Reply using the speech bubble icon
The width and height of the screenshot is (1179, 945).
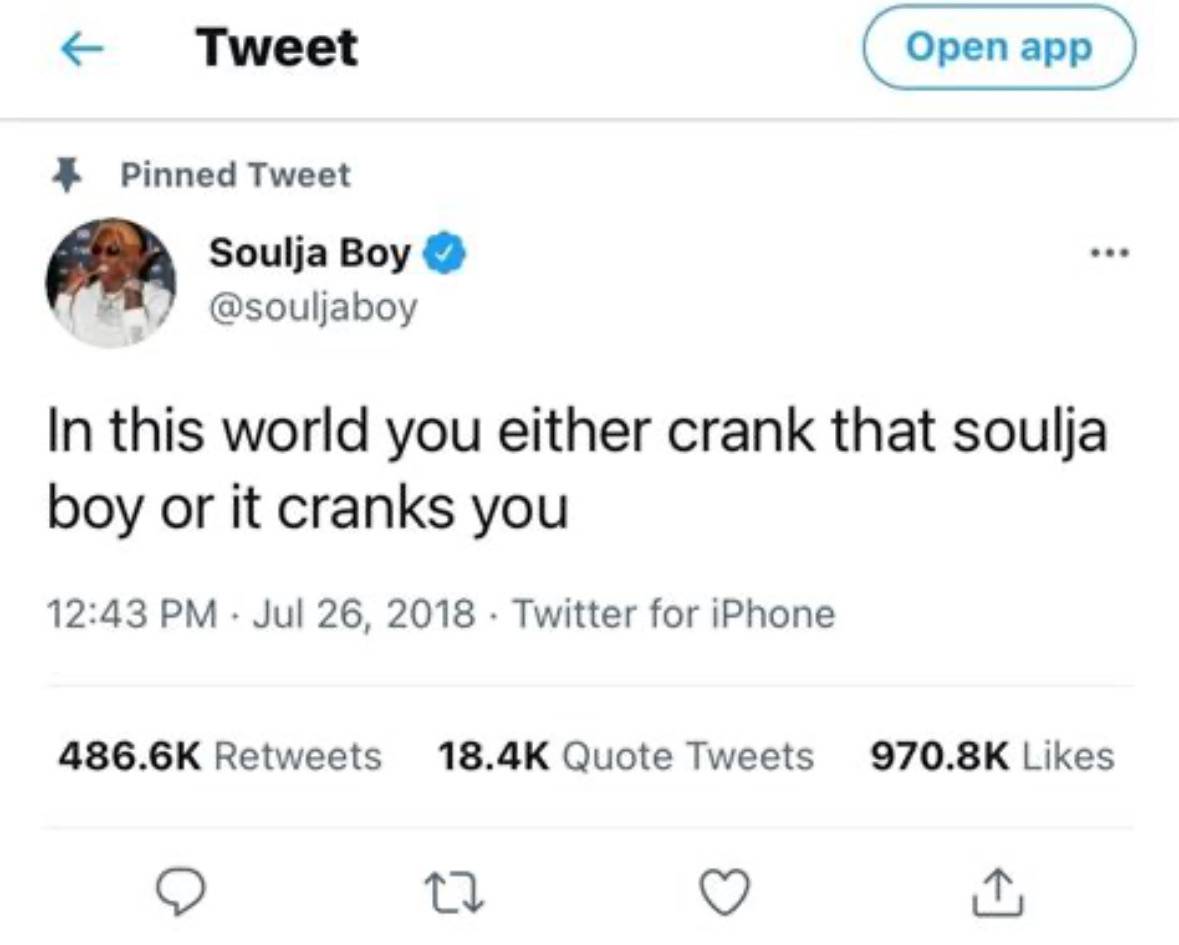pyautogui.click(x=180, y=891)
